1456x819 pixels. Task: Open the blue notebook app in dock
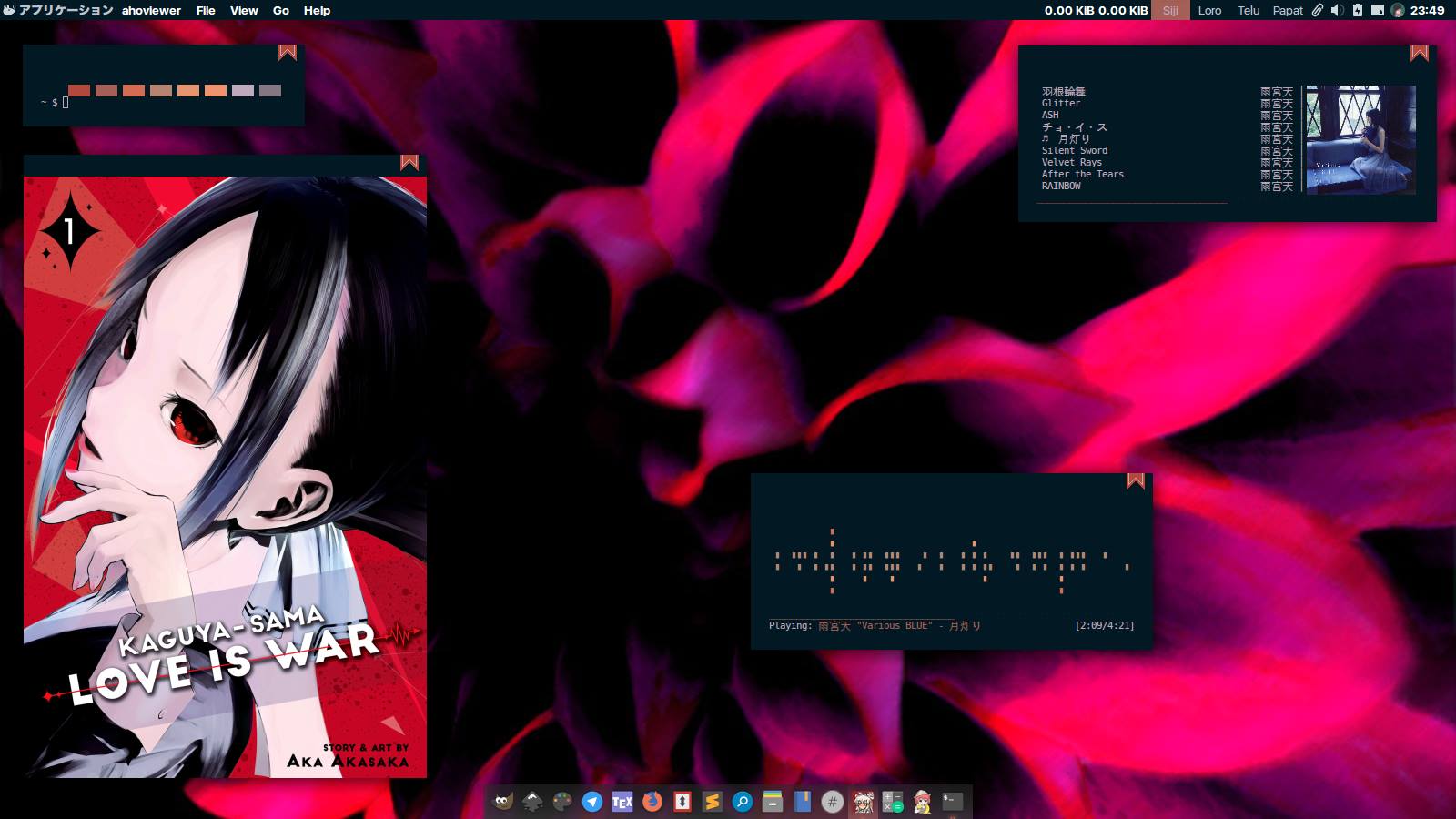[802, 802]
